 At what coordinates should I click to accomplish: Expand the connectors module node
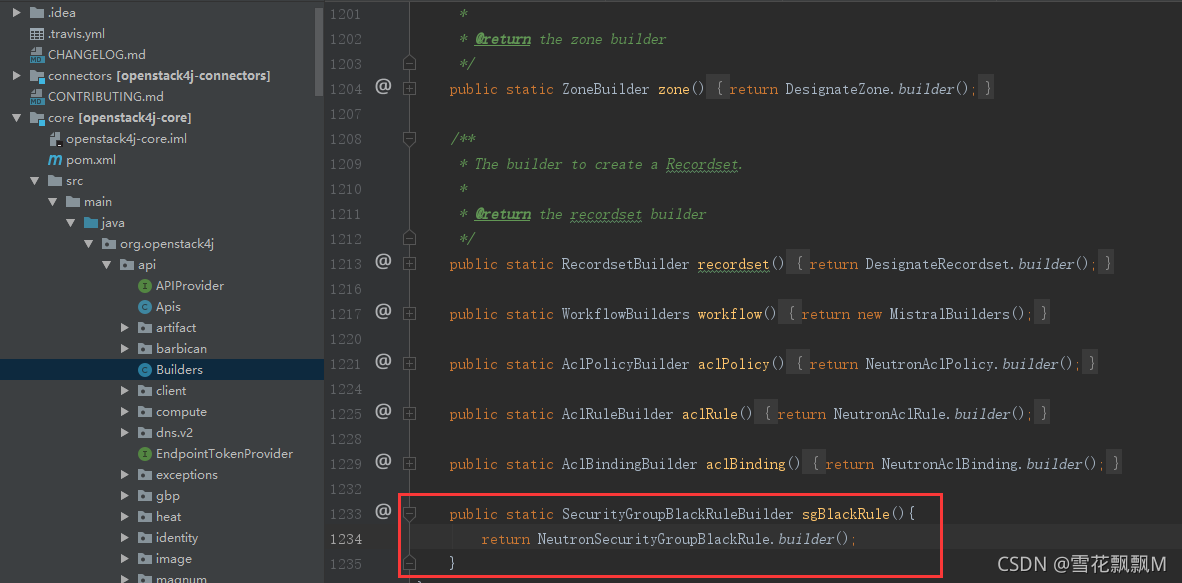[17, 76]
